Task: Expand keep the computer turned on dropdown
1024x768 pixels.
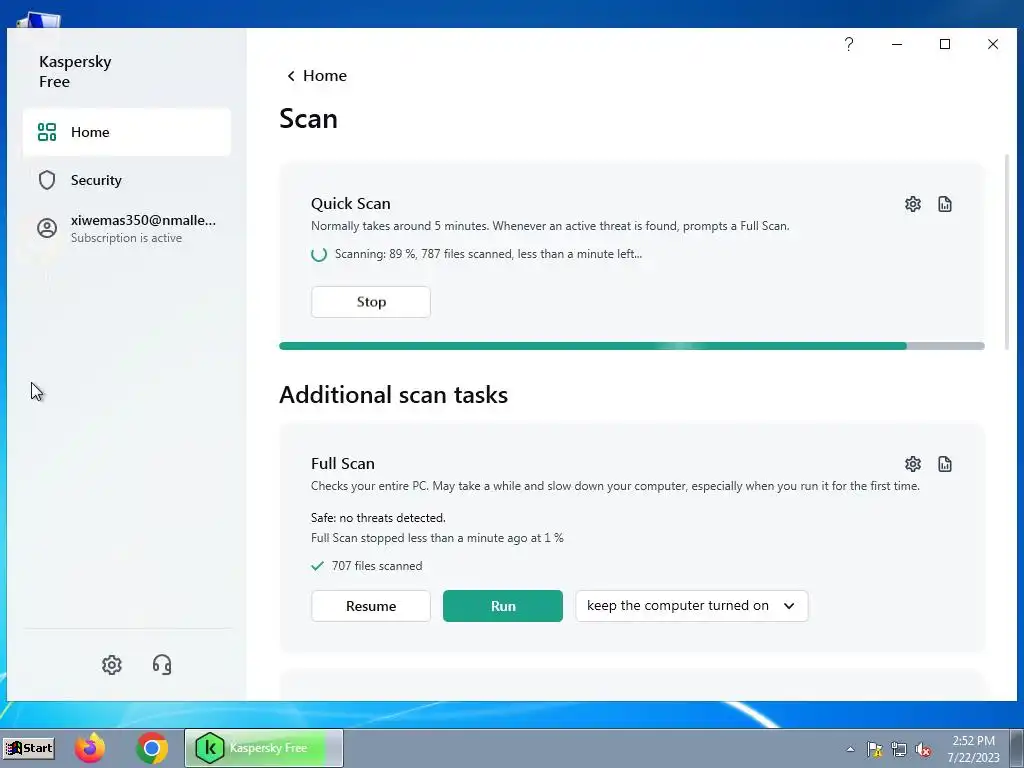Action: click(x=692, y=606)
